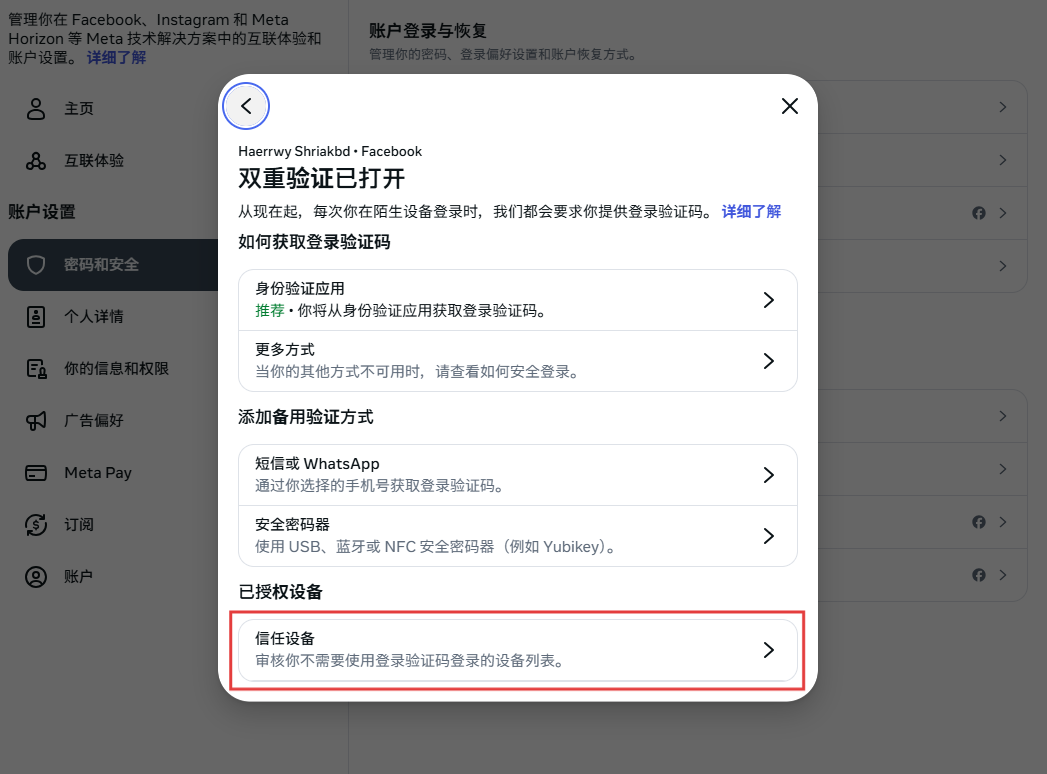
Task: Click the 主页 person icon
Action: 36,108
